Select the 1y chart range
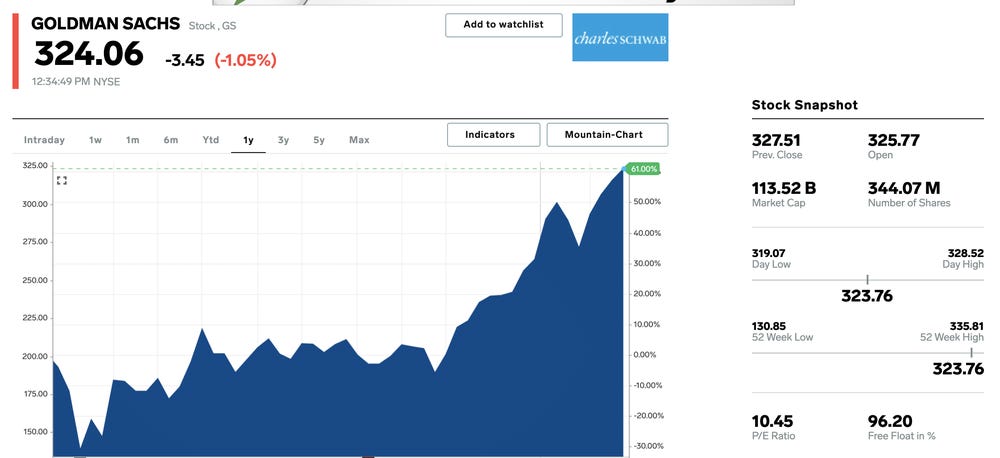Image resolution: width=1000 pixels, height=458 pixels. click(248, 140)
